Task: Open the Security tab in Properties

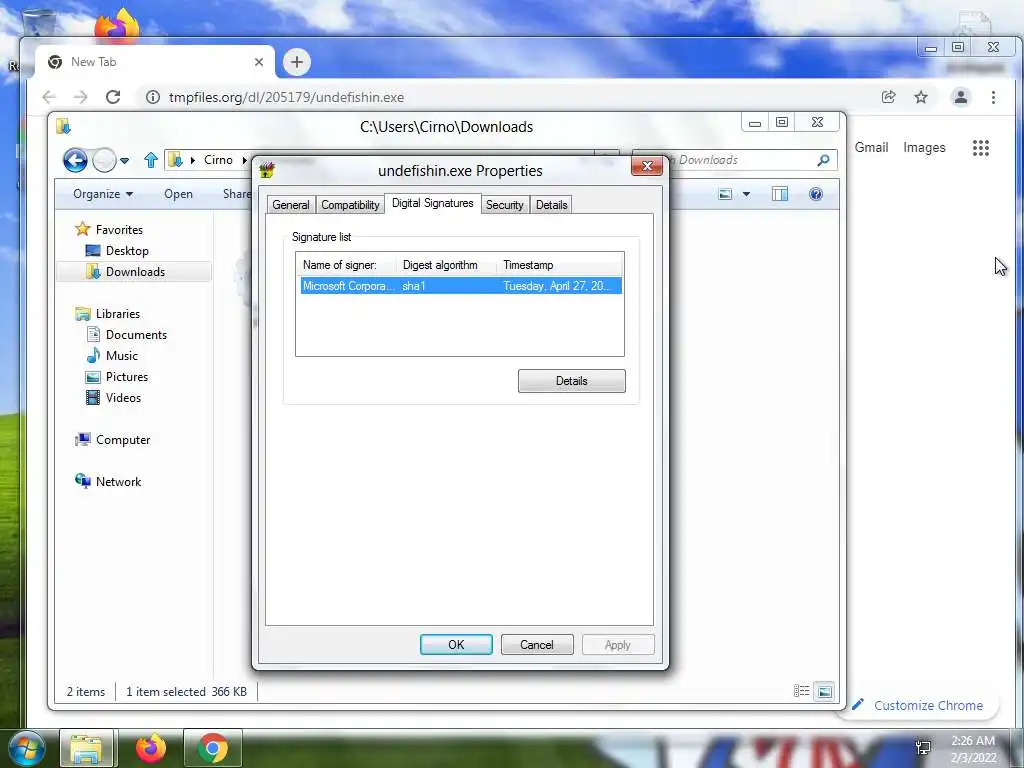Action: [505, 205]
